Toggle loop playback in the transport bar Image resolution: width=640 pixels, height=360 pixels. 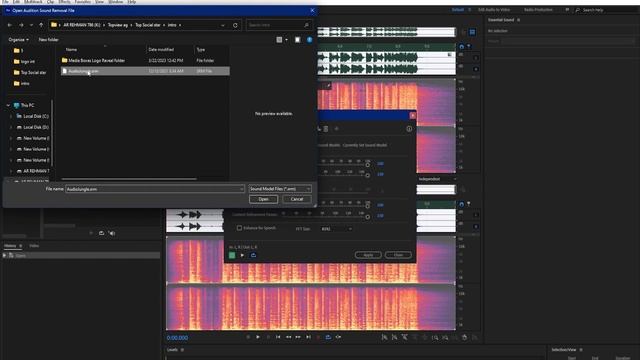(328, 337)
